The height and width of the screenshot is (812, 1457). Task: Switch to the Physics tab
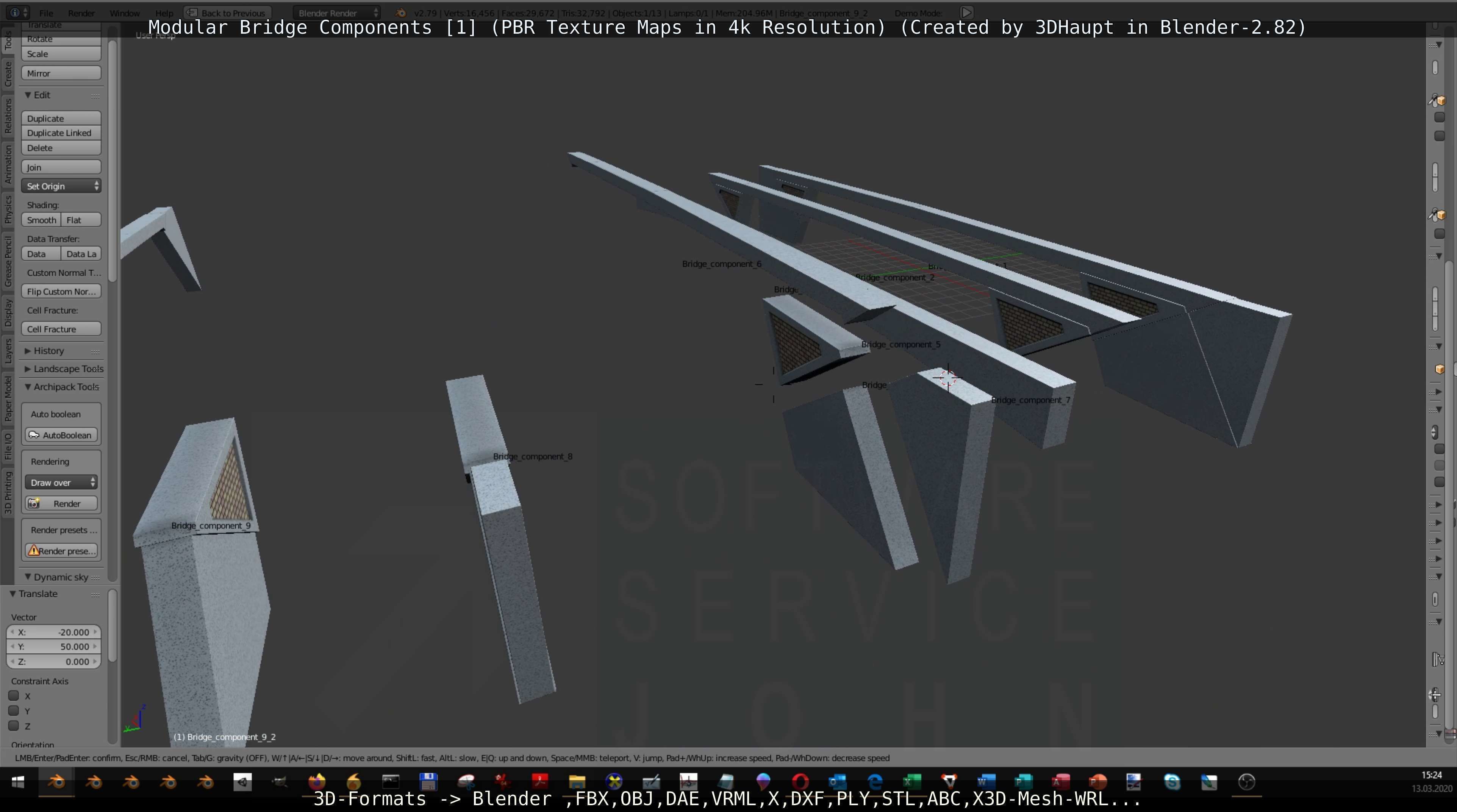click(8, 210)
